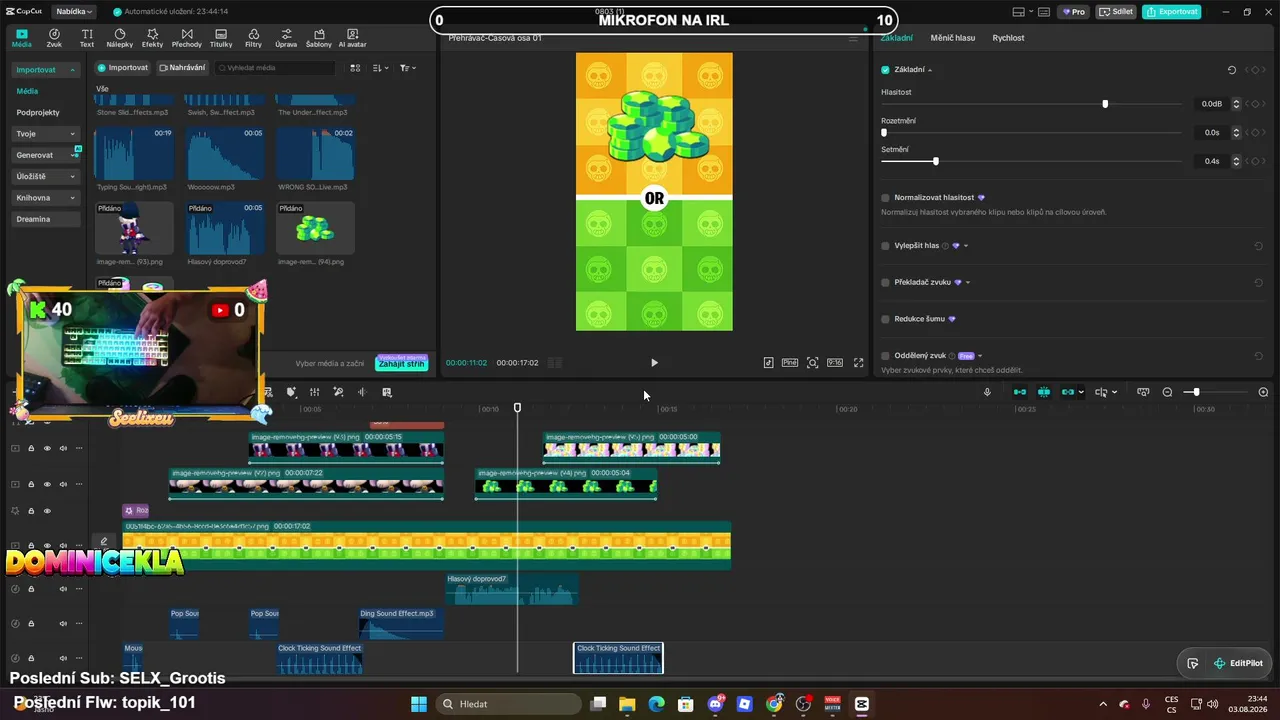This screenshot has height=720, width=1280.
Task: Open the media sort dropdown
Action: (381, 68)
